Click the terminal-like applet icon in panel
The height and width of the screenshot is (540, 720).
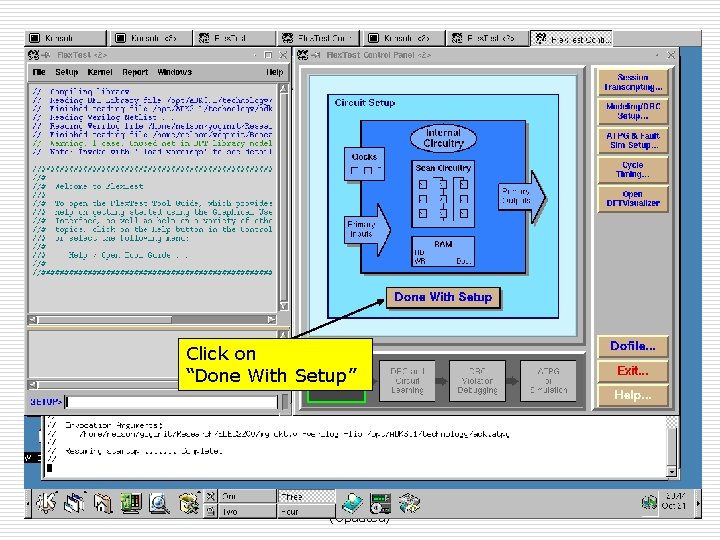click(x=381, y=503)
